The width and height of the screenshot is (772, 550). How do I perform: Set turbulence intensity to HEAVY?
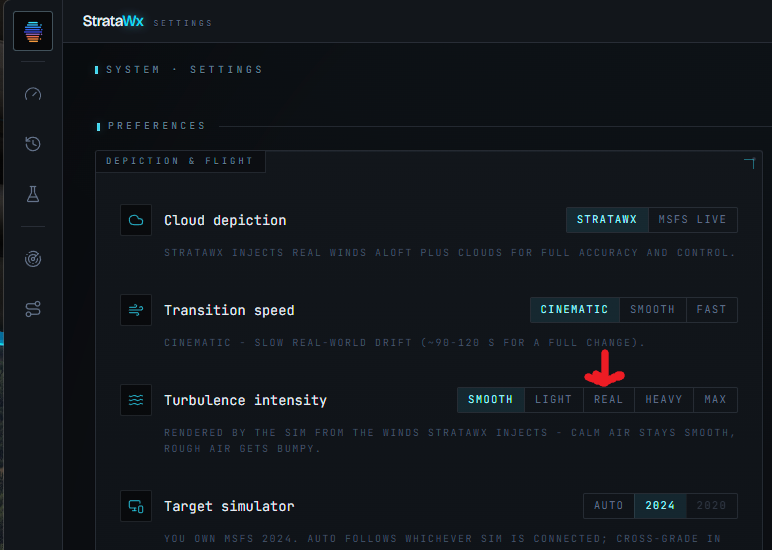click(664, 400)
